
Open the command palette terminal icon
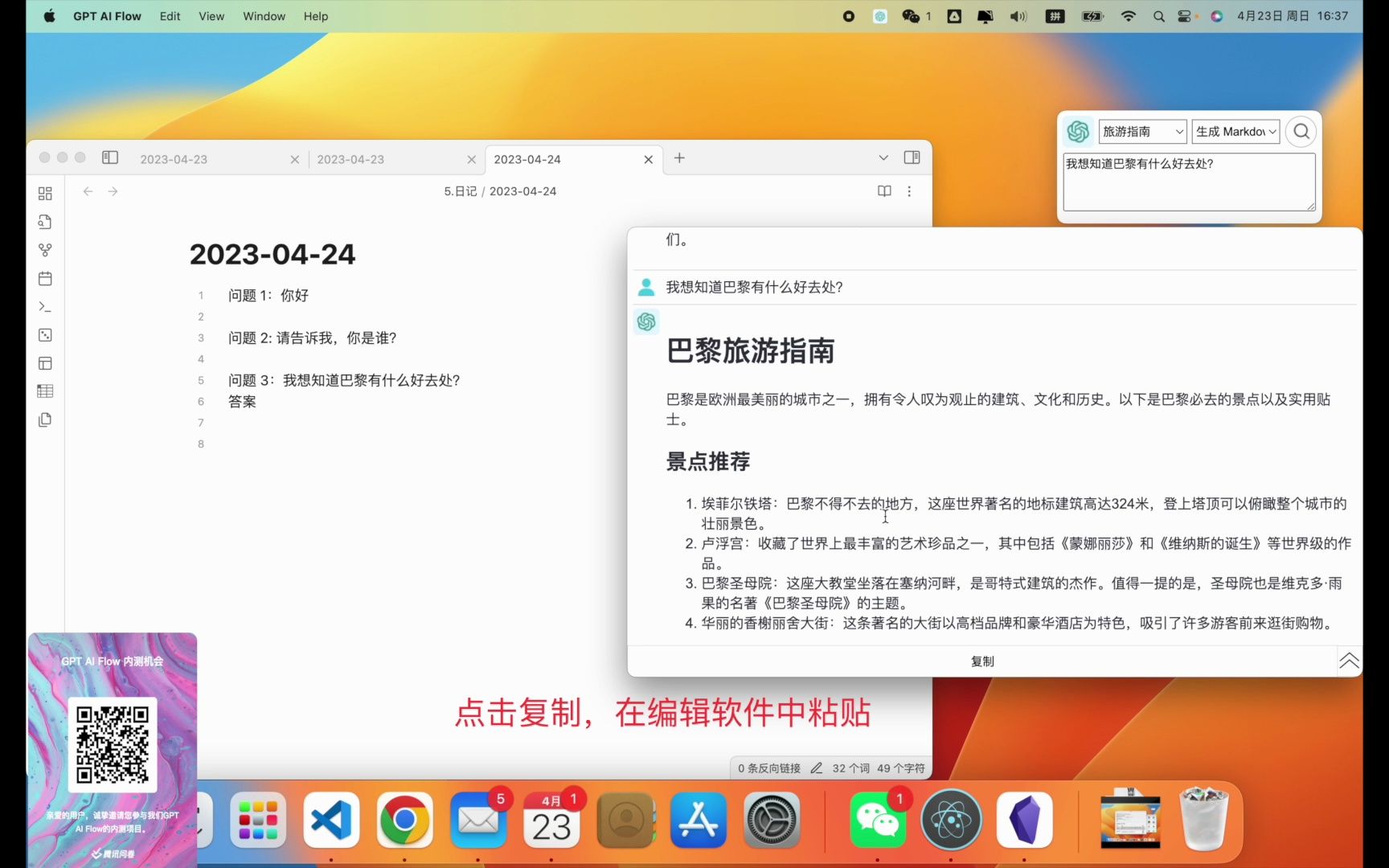click(45, 307)
